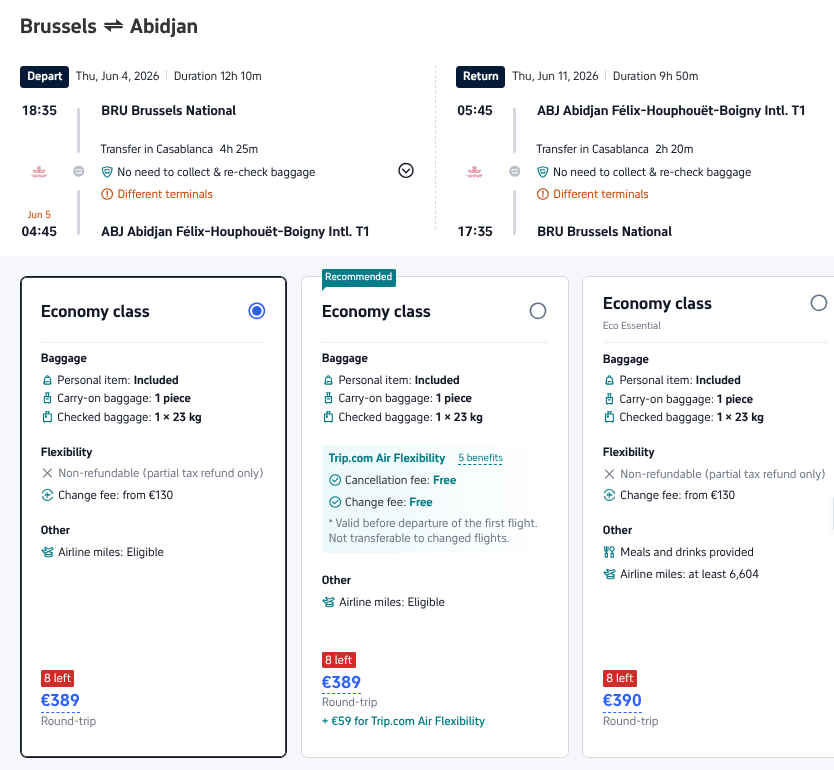Click the Trip.com Air Flexibility heading

pos(387,458)
